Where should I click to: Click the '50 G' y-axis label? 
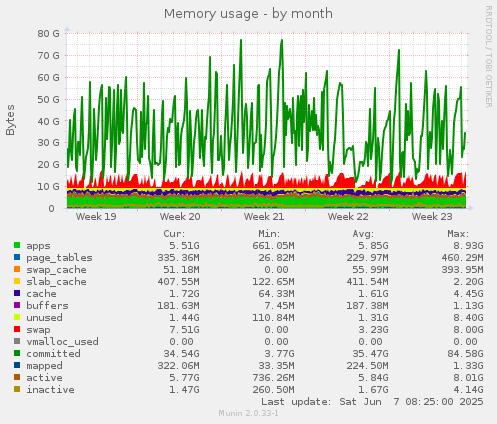pyautogui.click(x=48, y=99)
